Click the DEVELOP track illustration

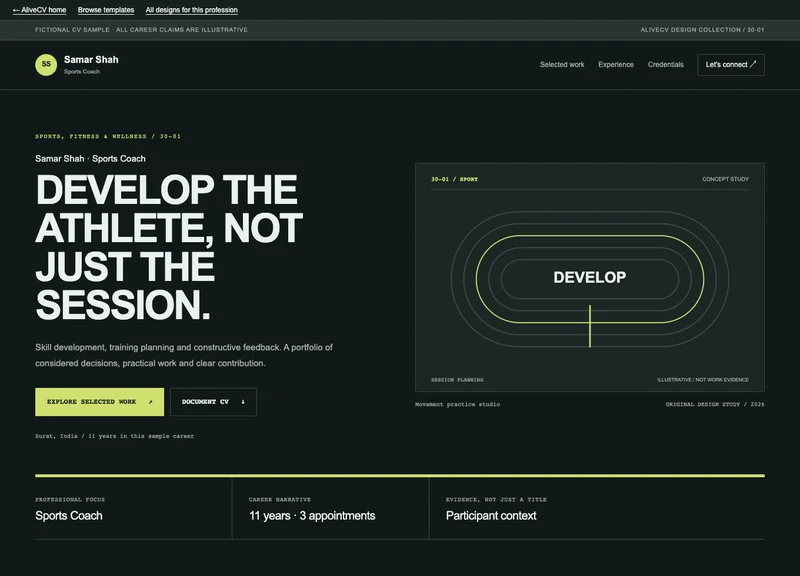pyautogui.click(x=590, y=279)
